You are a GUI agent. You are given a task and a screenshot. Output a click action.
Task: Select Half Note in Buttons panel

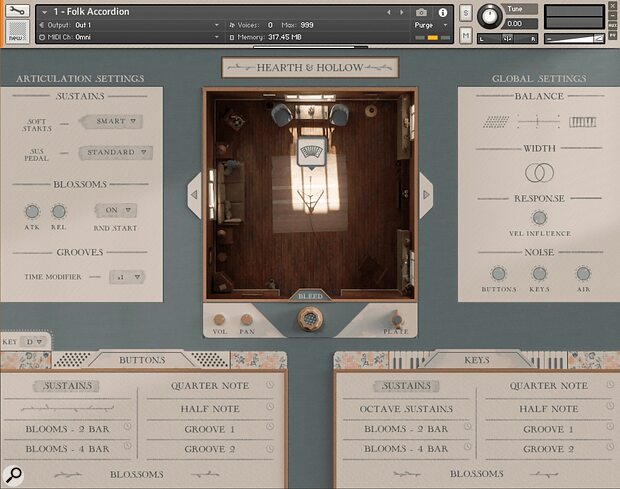click(x=210, y=409)
